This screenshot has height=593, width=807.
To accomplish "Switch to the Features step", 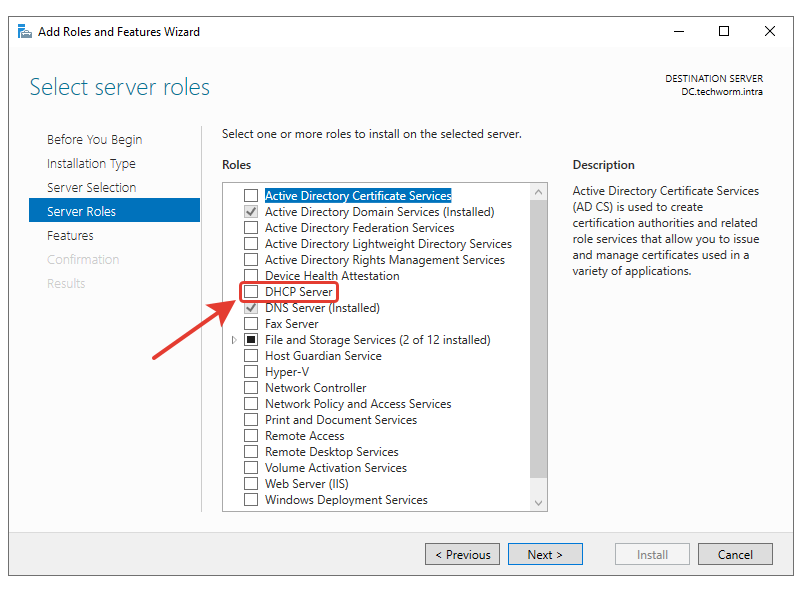I will [70, 236].
